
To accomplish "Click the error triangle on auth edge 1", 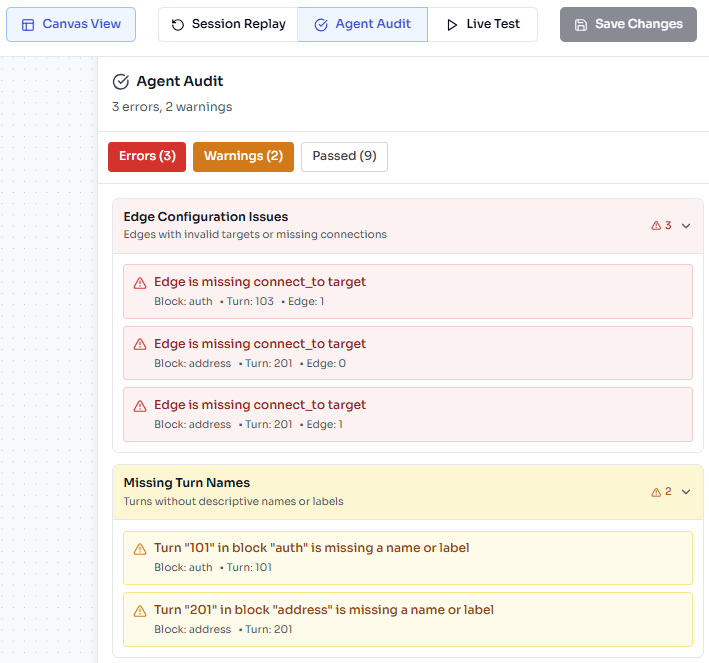I will tap(140, 283).
